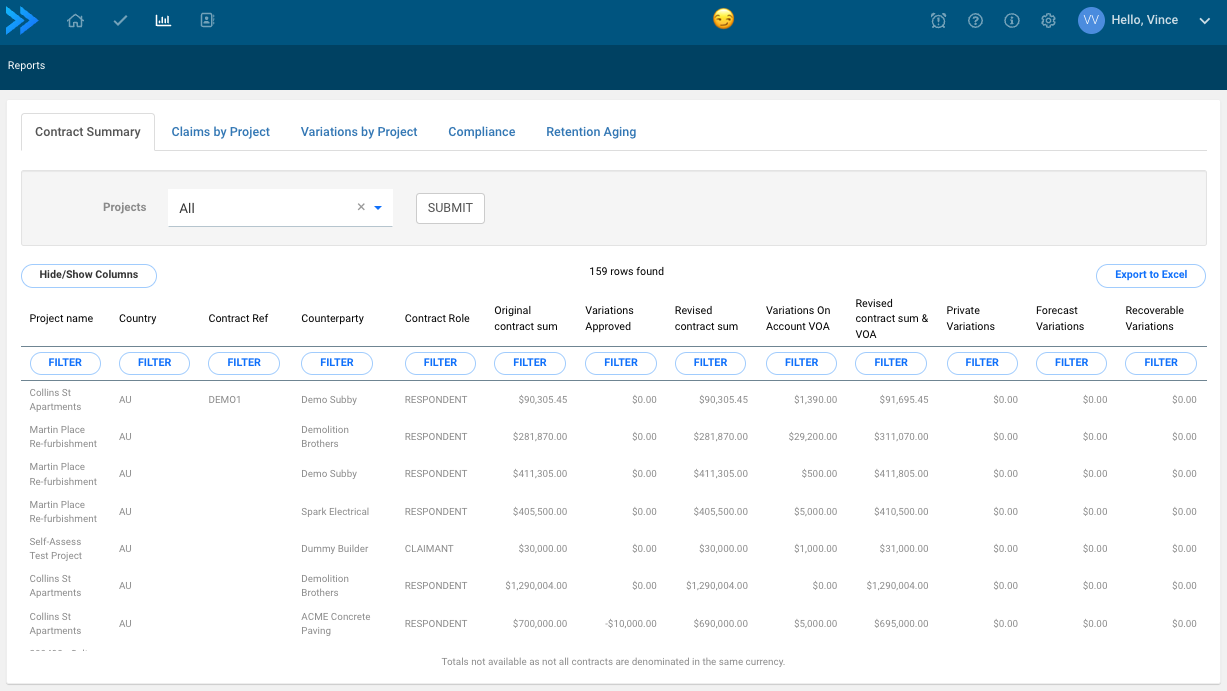The image size is (1227, 691).
Task: Click the info circle icon
Action: click(x=1011, y=20)
